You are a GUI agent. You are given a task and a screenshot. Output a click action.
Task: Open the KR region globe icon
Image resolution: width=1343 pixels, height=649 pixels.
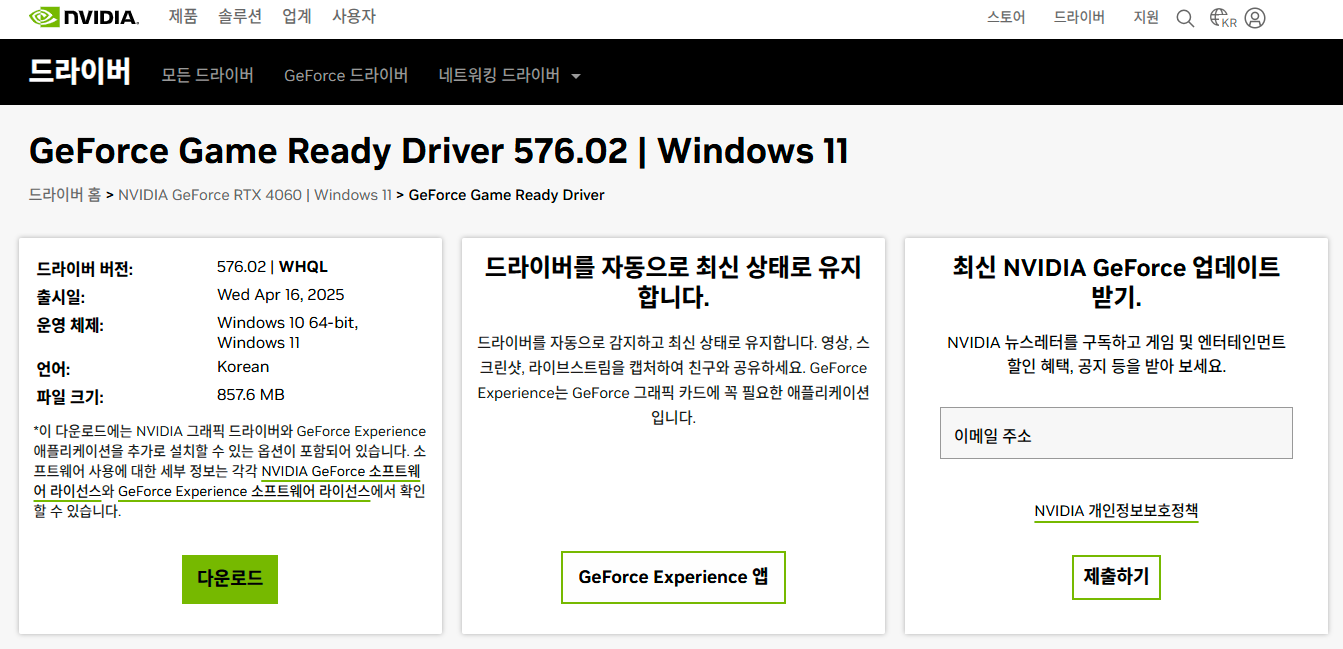[x=1223, y=18]
